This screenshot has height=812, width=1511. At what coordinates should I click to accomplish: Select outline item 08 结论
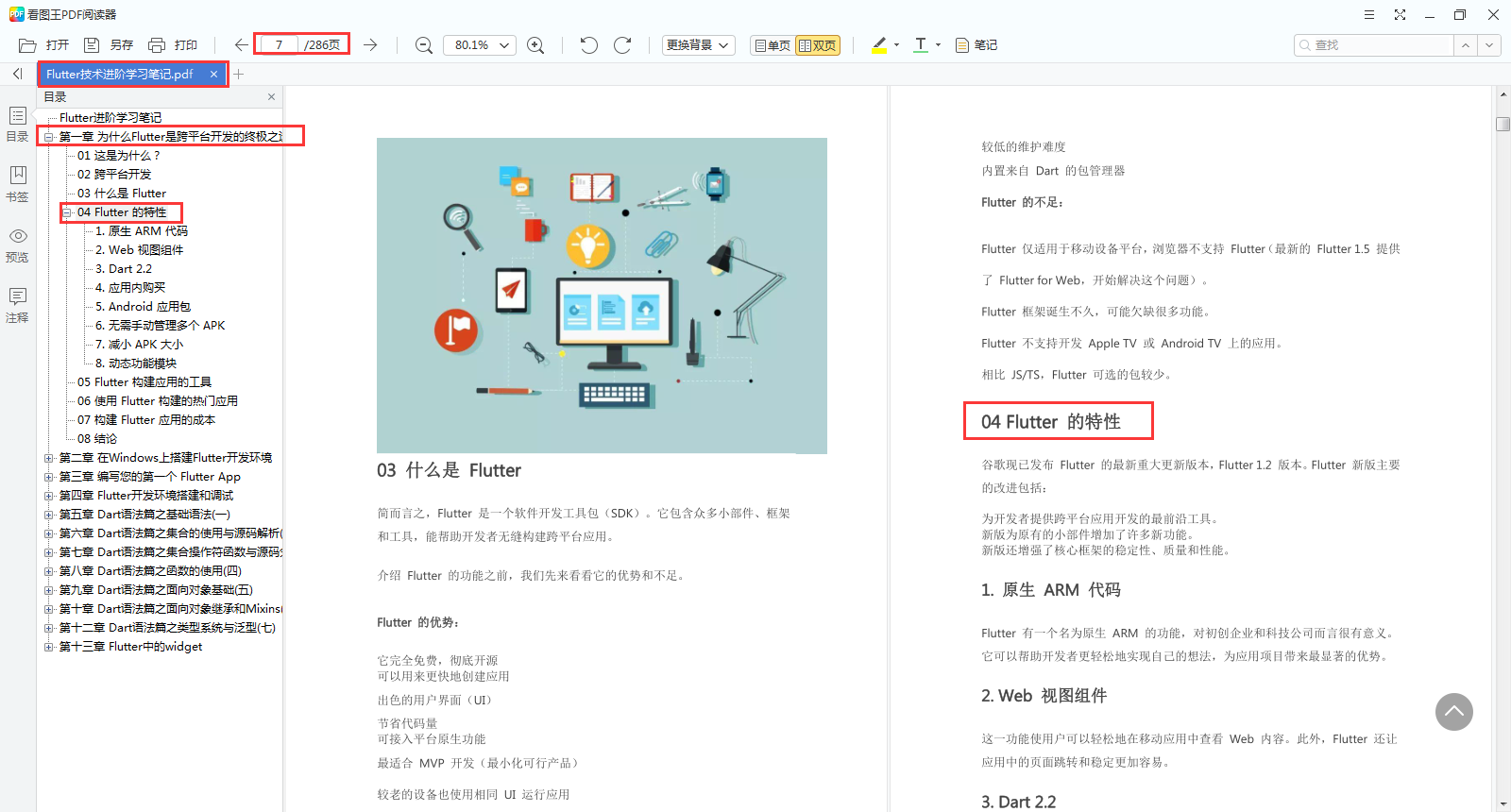coord(97,439)
